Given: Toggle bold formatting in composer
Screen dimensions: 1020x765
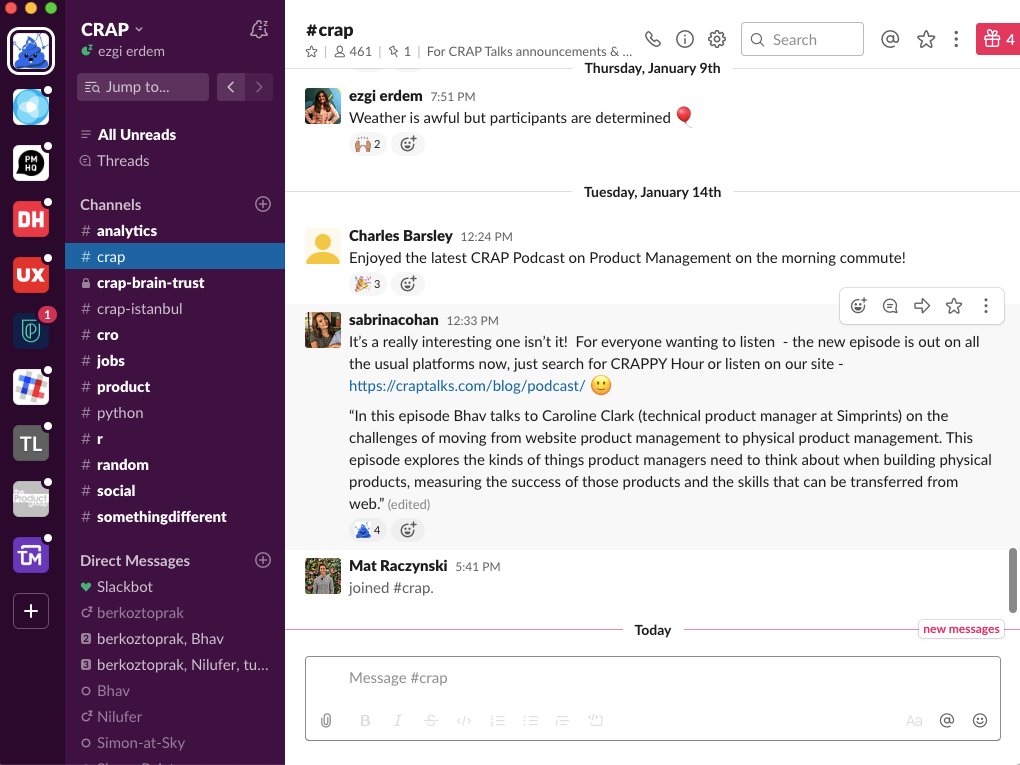Looking at the screenshot, I should tap(365, 720).
